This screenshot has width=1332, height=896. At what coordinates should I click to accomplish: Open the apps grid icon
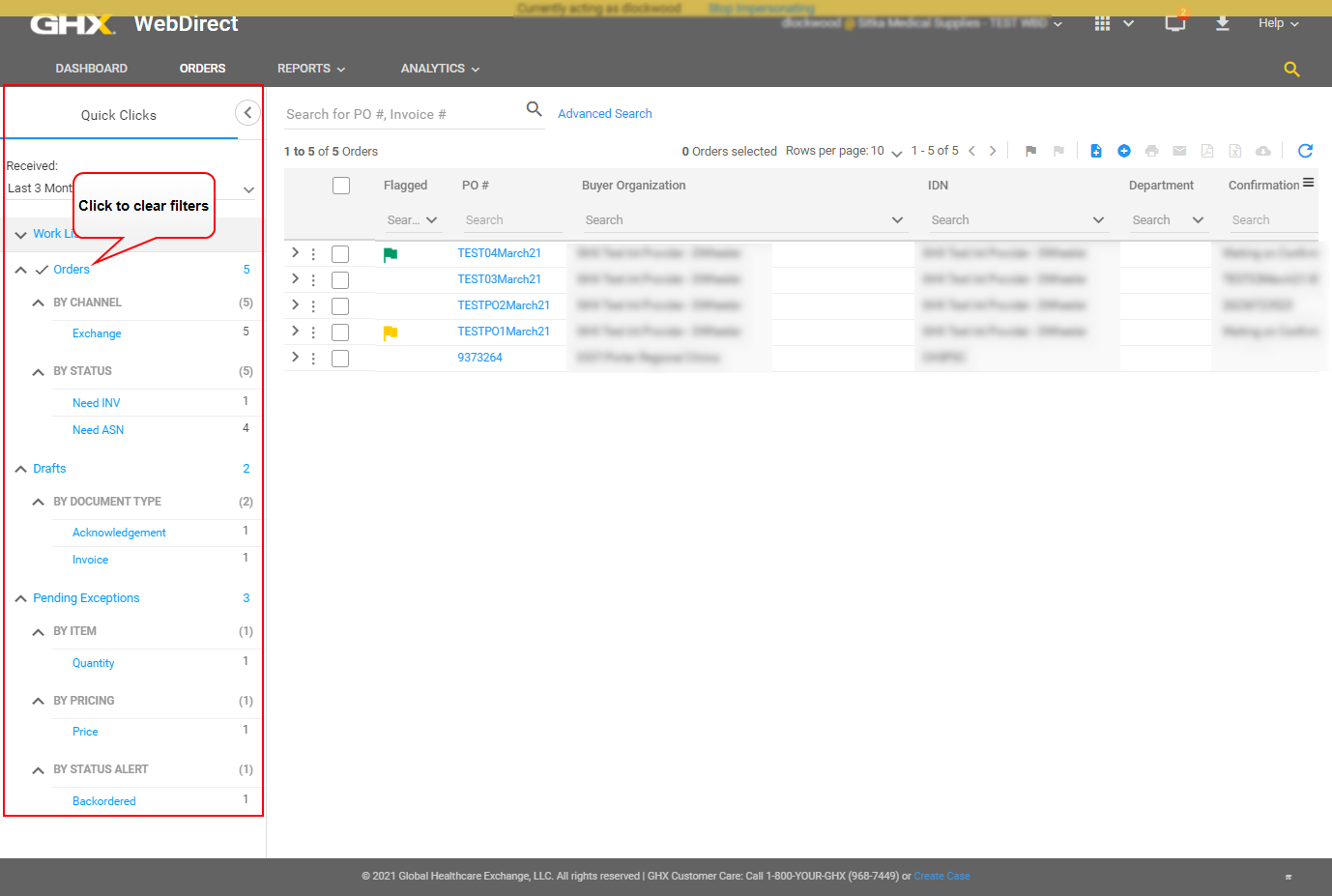(1102, 23)
